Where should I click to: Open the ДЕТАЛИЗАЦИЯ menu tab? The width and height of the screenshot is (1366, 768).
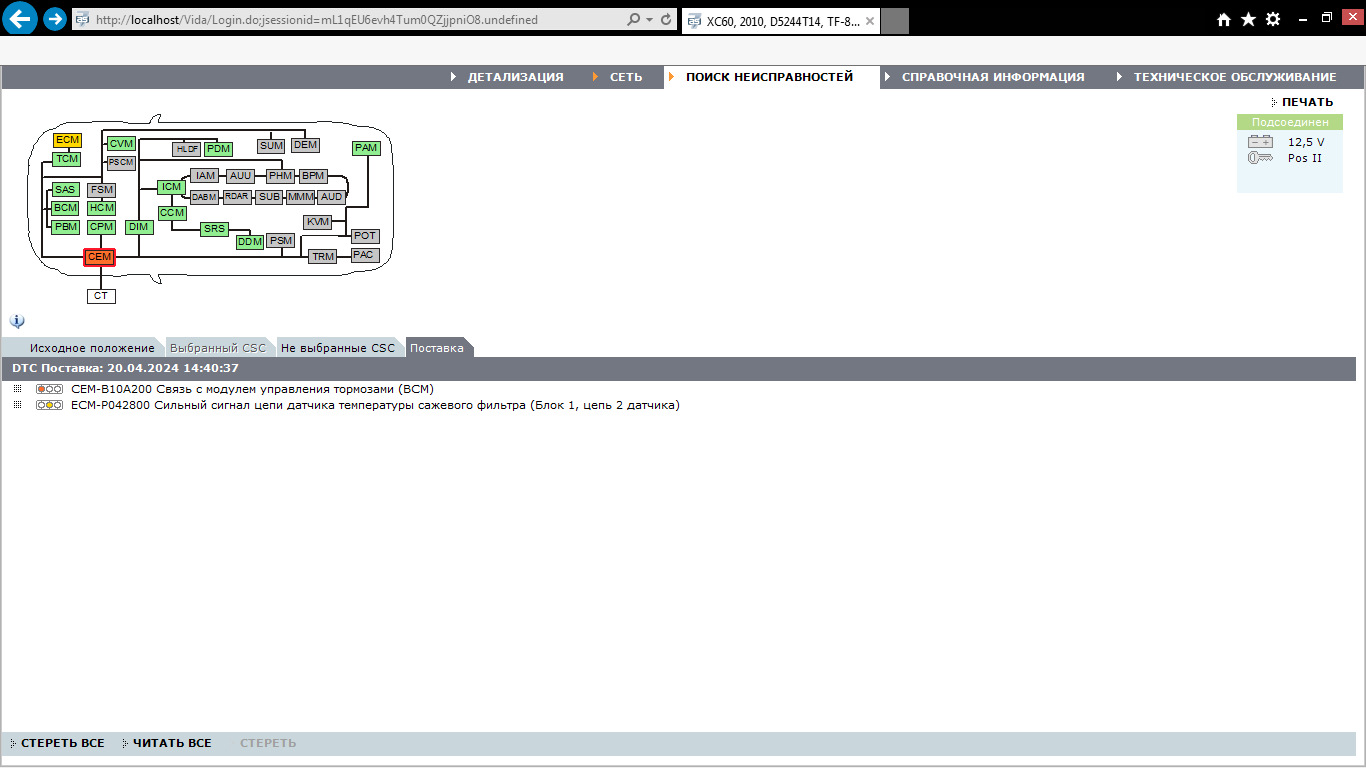click(515, 77)
